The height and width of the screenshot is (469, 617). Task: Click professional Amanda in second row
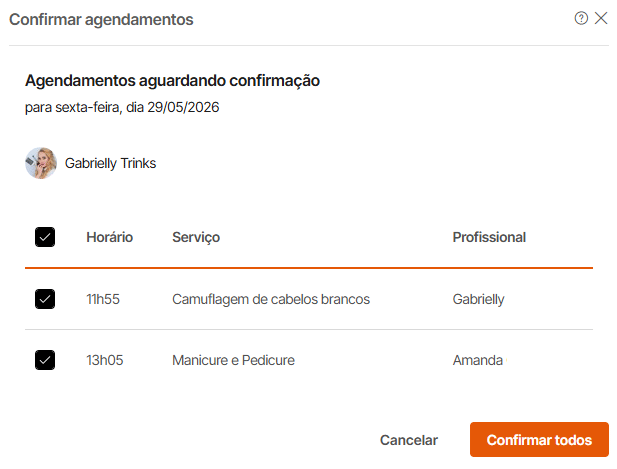[478, 360]
